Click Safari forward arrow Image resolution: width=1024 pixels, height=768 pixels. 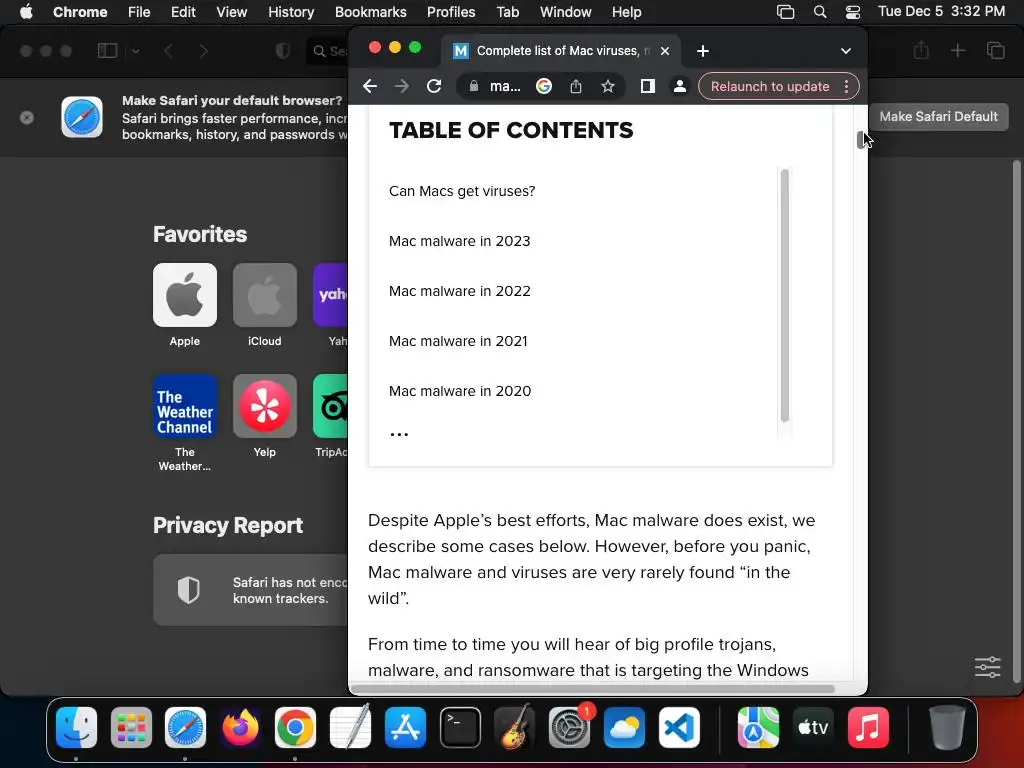click(x=203, y=51)
